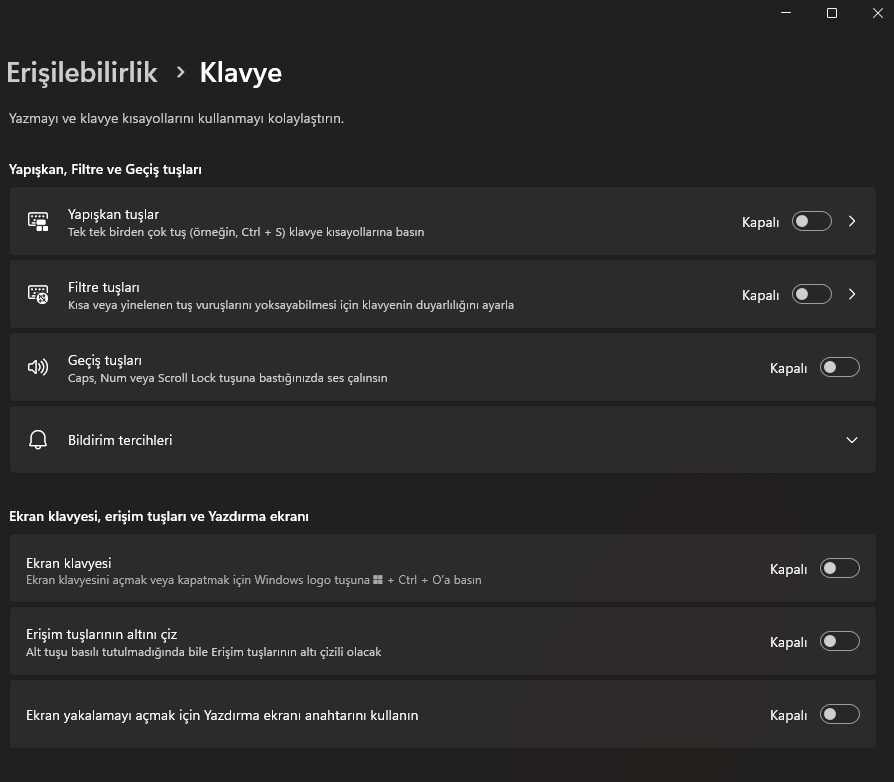Click the Geçiş tuşları speaker icon

(x=38, y=367)
